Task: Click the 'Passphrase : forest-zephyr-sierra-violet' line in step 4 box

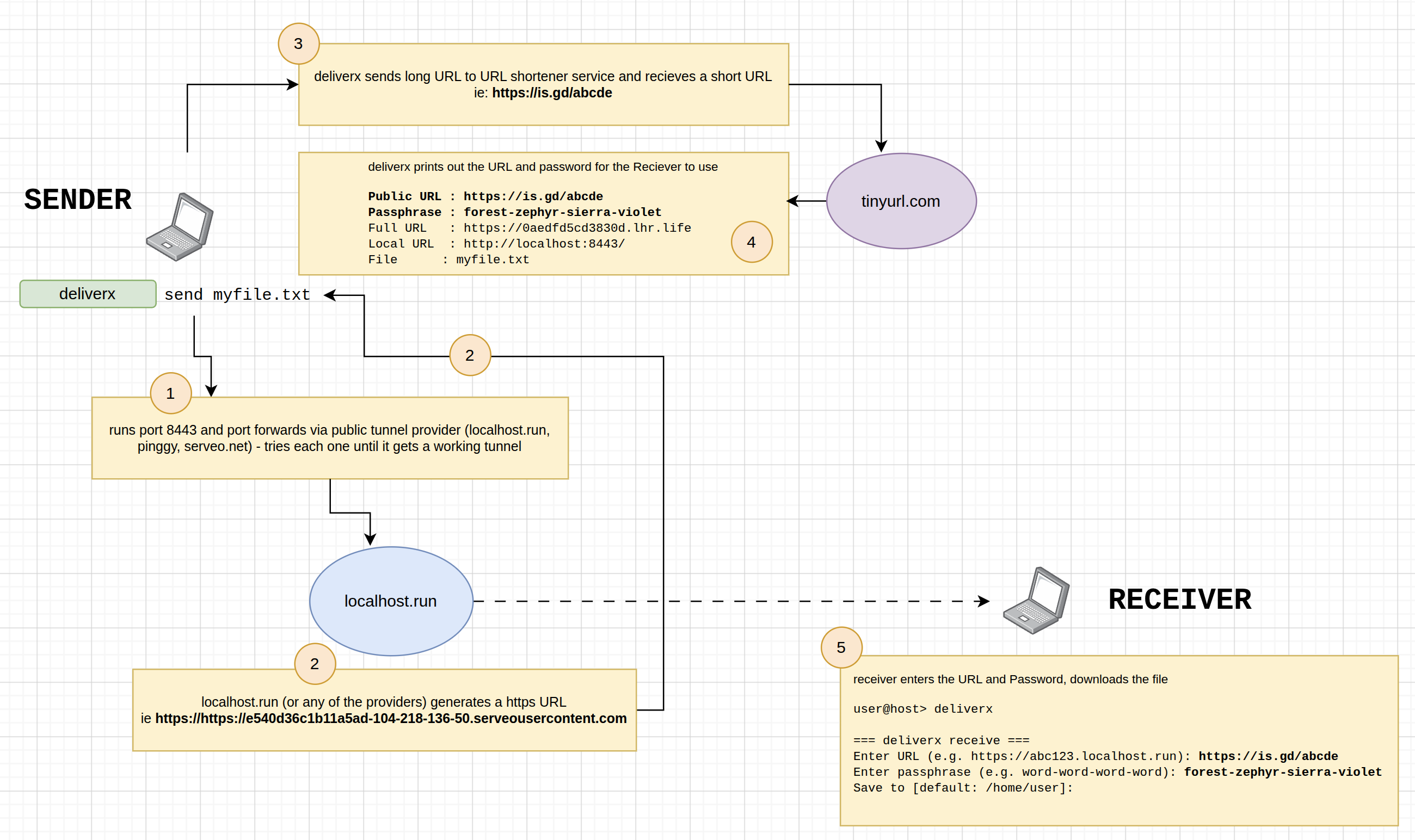Action: click(515, 212)
